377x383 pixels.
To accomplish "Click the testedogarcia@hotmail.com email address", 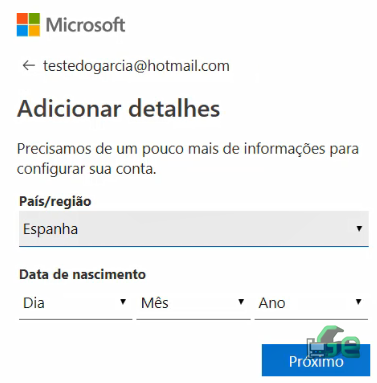I will tap(136, 66).
